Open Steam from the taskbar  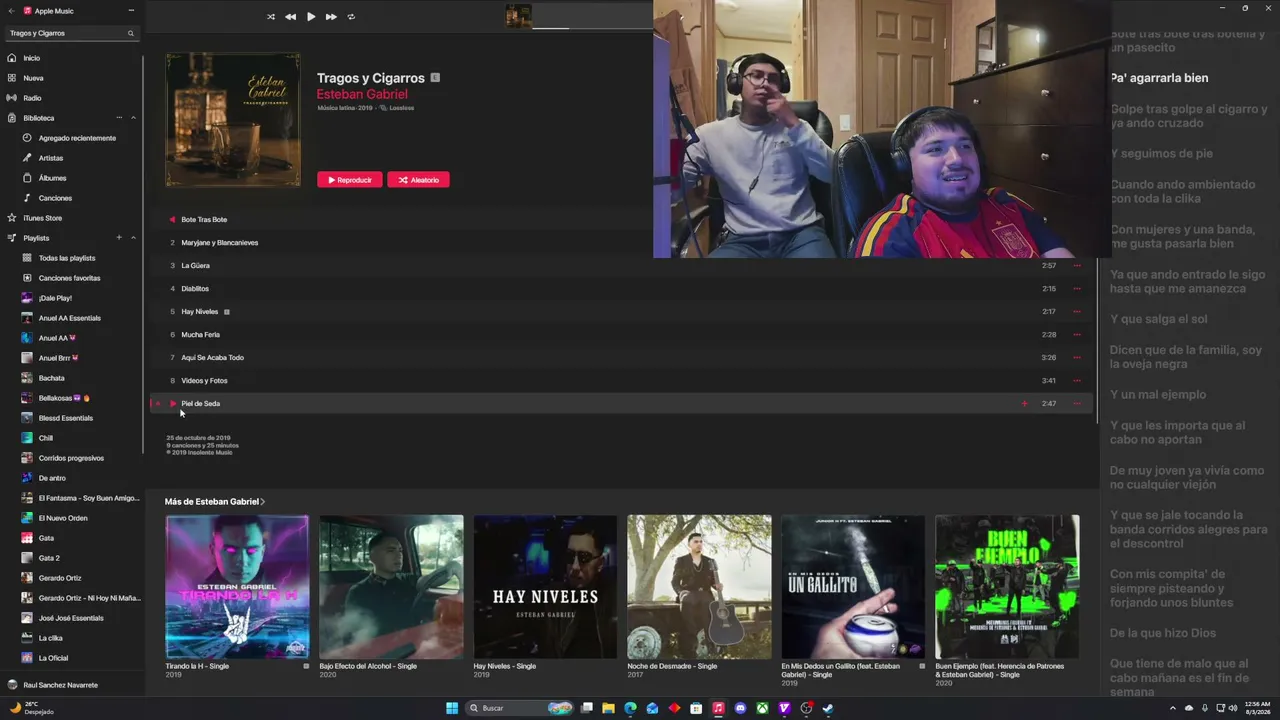pos(828,708)
